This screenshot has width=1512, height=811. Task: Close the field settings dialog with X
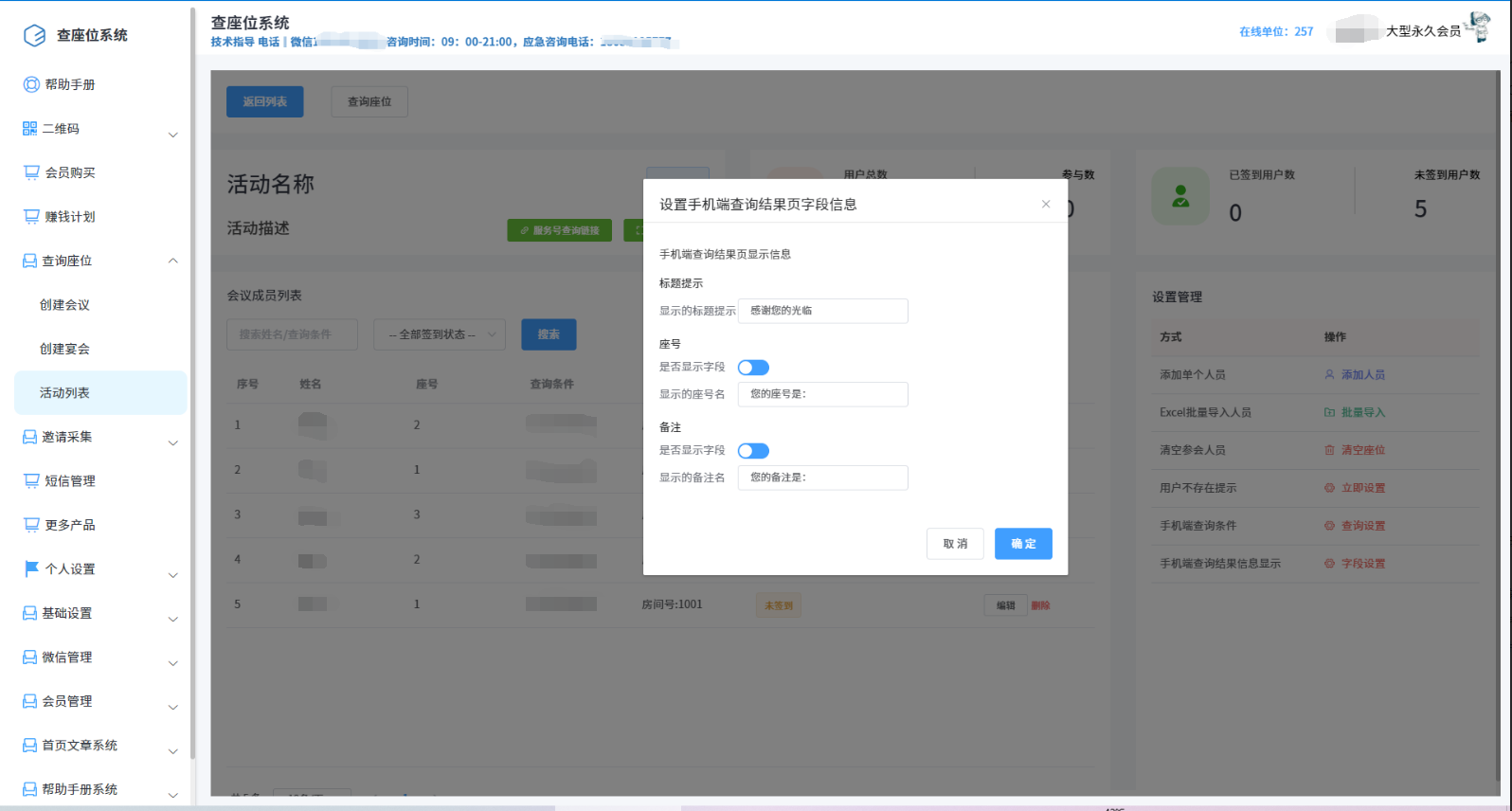1046,204
